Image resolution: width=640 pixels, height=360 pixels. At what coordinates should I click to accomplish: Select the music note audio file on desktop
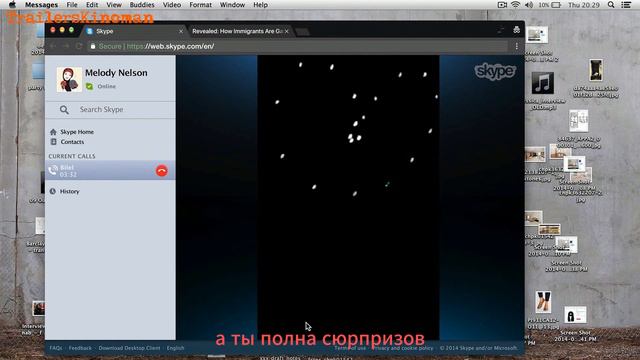click(542, 83)
